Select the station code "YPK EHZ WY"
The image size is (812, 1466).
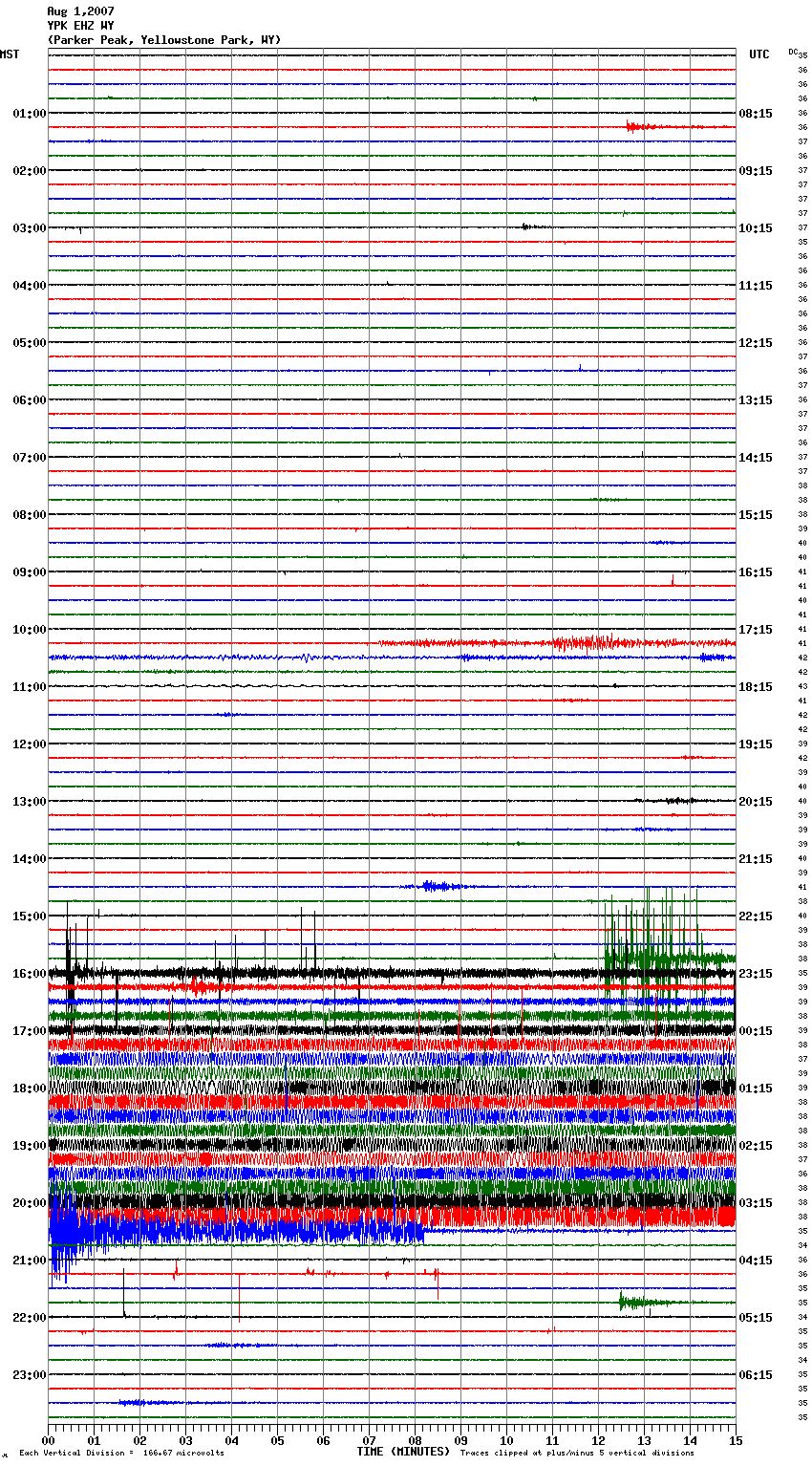[x=80, y=26]
